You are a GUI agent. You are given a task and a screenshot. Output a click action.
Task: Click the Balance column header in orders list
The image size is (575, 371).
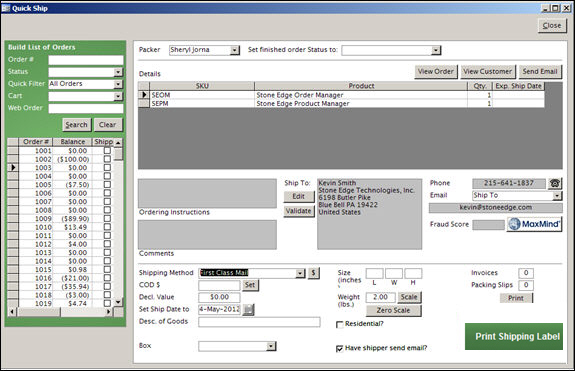73,142
